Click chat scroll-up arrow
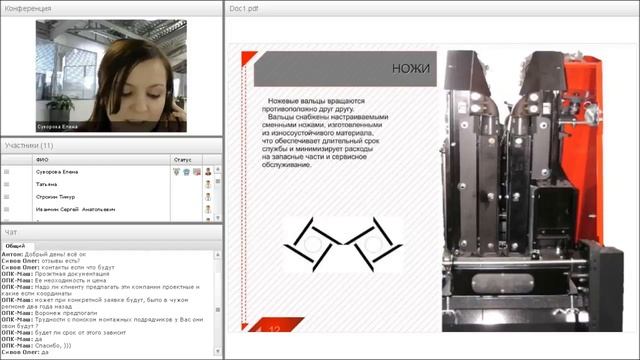 [x=218, y=254]
